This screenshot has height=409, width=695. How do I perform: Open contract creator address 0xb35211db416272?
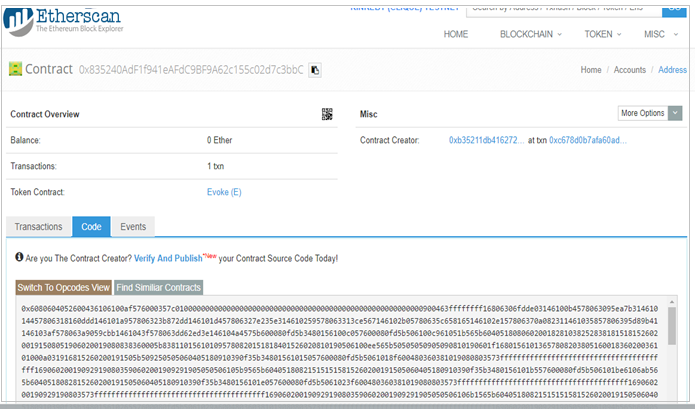pos(486,140)
